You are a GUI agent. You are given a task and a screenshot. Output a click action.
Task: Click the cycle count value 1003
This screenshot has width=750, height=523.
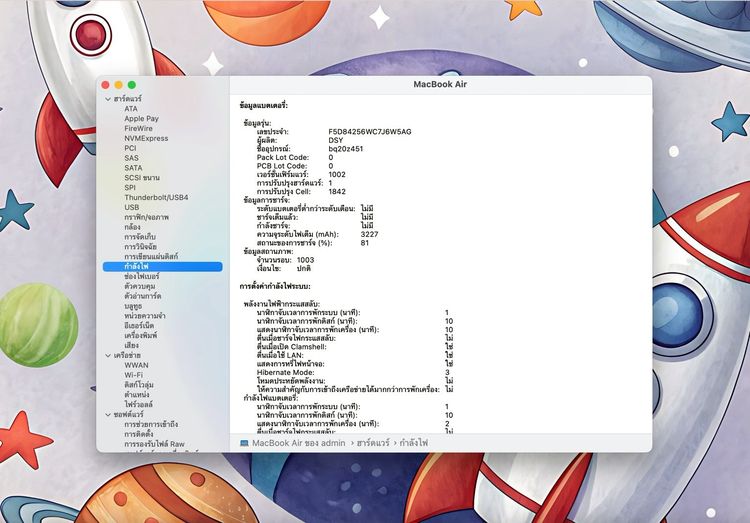tap(306, 260)
